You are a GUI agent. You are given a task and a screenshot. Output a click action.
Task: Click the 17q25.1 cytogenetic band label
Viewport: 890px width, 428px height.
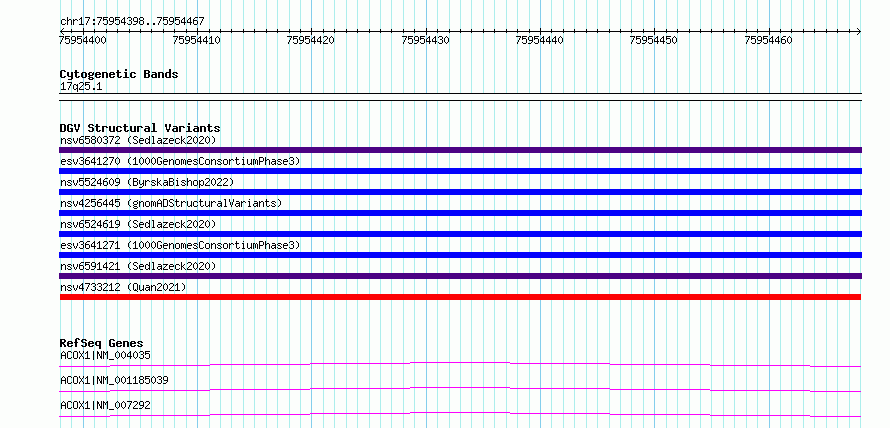[x=81, y=87]
